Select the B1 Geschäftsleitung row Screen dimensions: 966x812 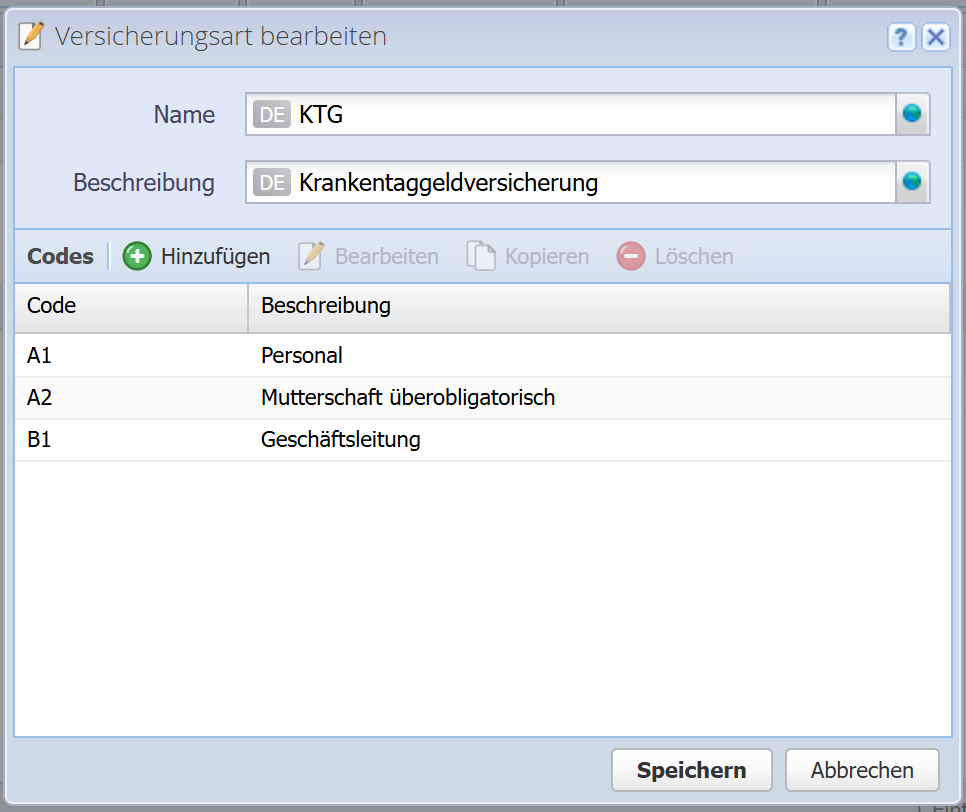tap(482, 439)
